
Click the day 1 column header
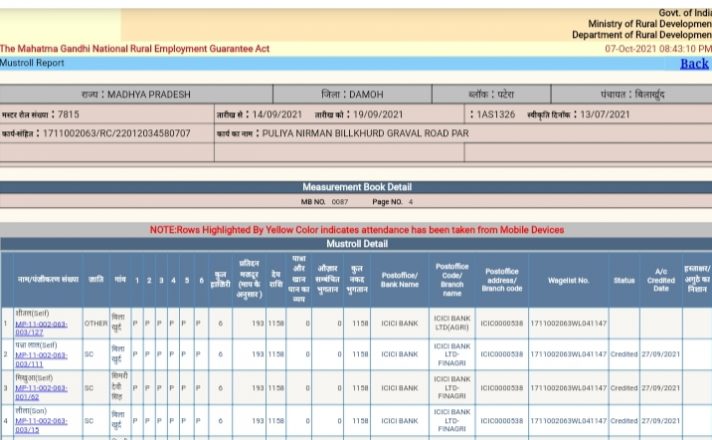137,281
